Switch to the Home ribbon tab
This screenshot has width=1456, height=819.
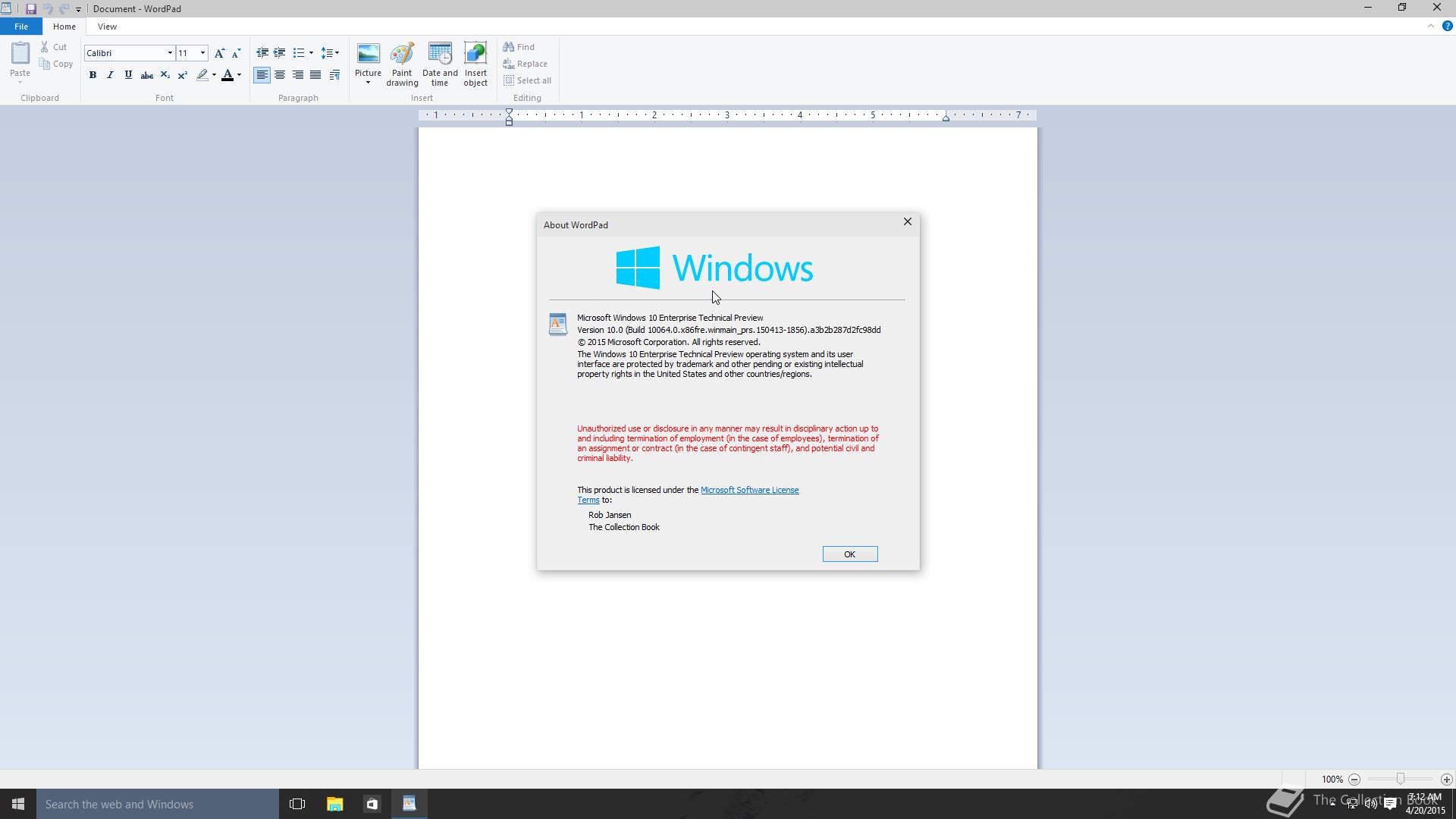(64, 27)
